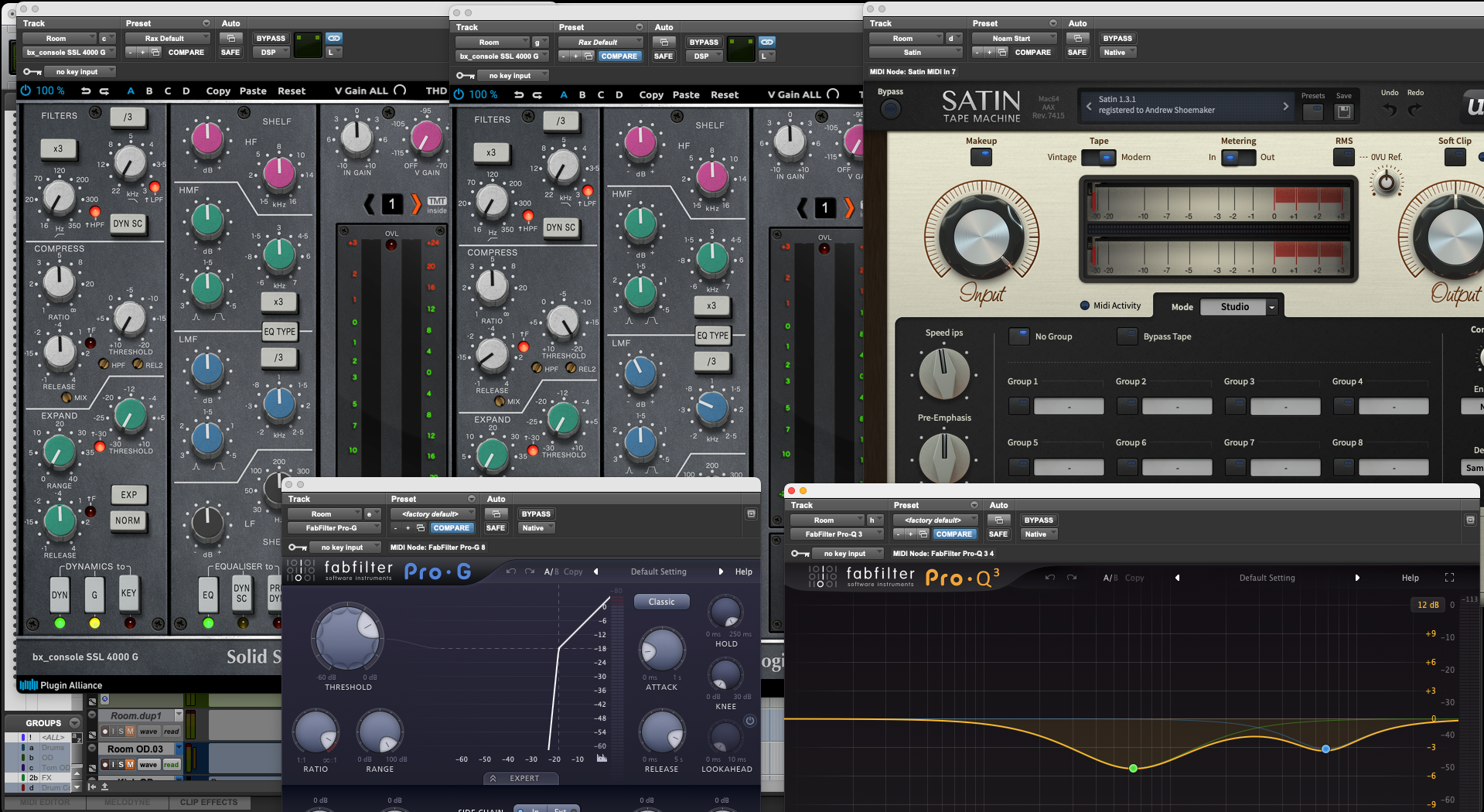
Task: Open the GROUPS panel dropdown arrow
Action: point(75,723)
